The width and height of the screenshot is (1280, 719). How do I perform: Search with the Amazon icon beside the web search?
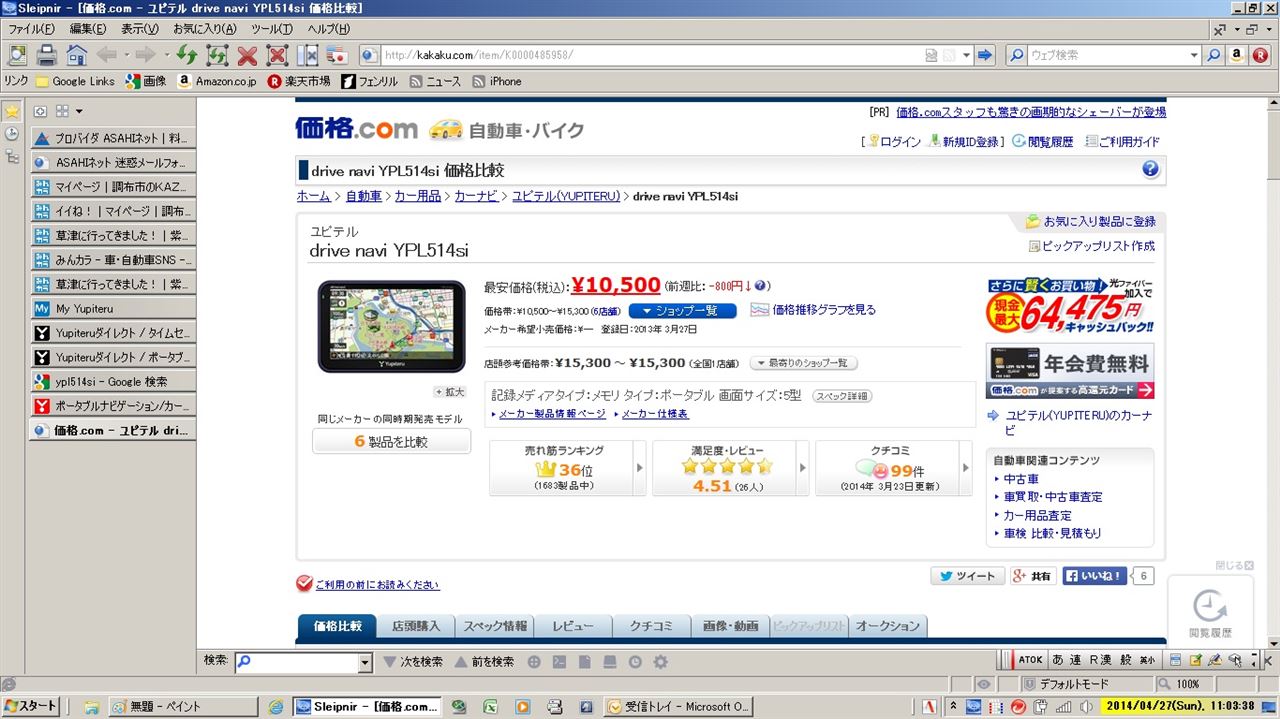(1237, 55)
